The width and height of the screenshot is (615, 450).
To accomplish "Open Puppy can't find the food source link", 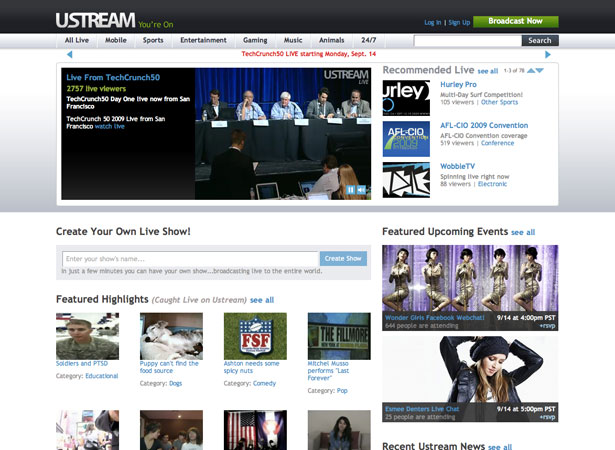I will (x=169, y=367).
